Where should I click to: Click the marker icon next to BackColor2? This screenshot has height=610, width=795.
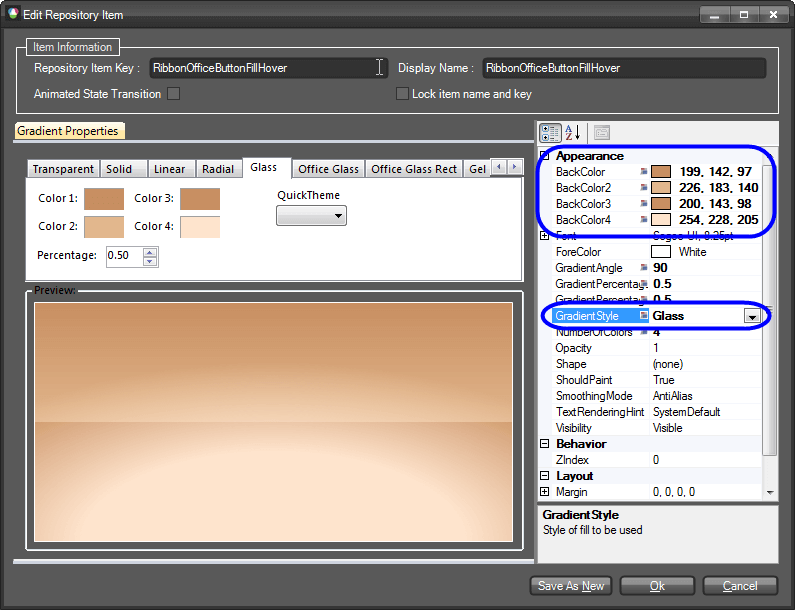[x=643, y=188]
